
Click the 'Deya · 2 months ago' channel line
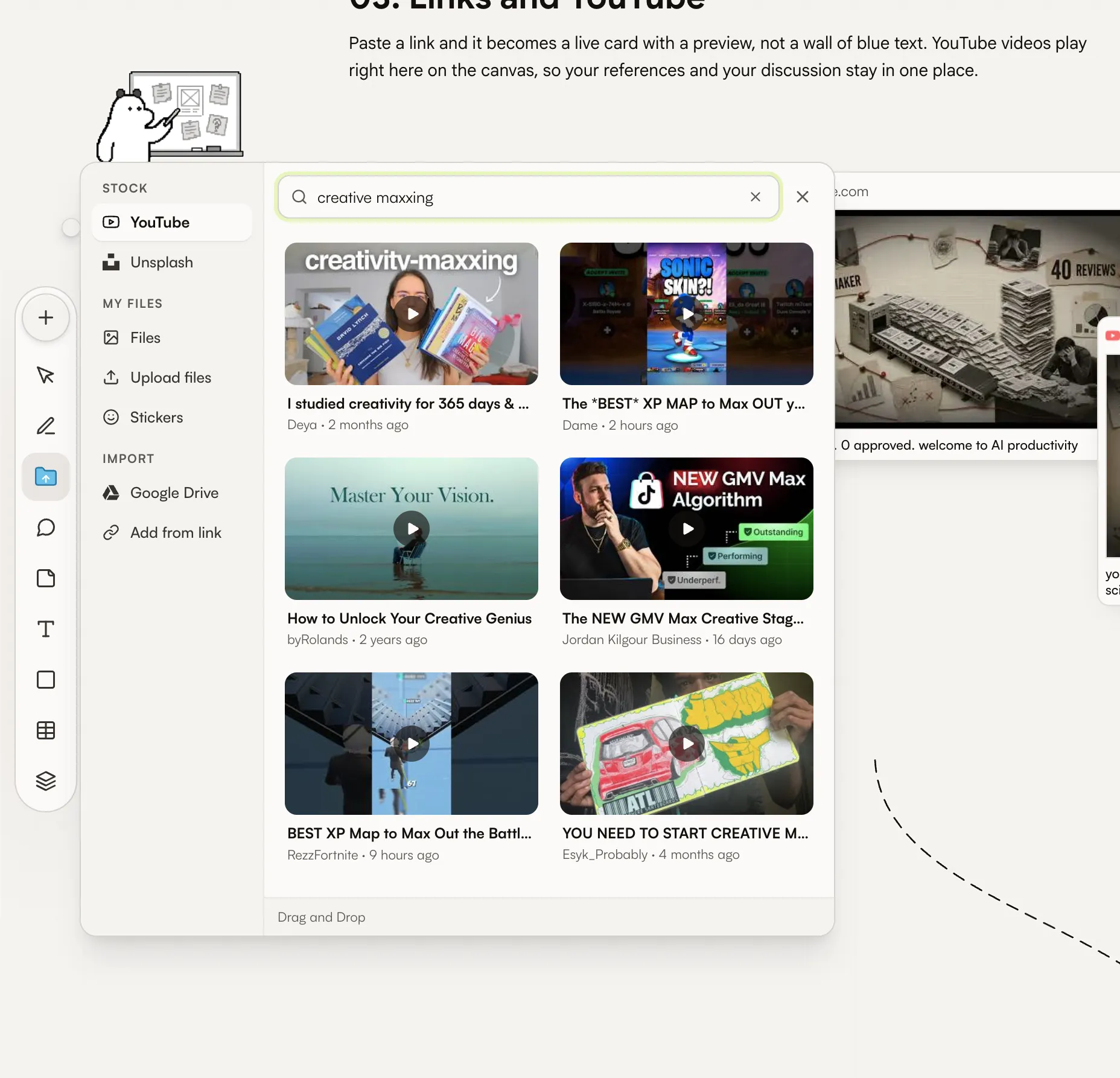(348, 425)
